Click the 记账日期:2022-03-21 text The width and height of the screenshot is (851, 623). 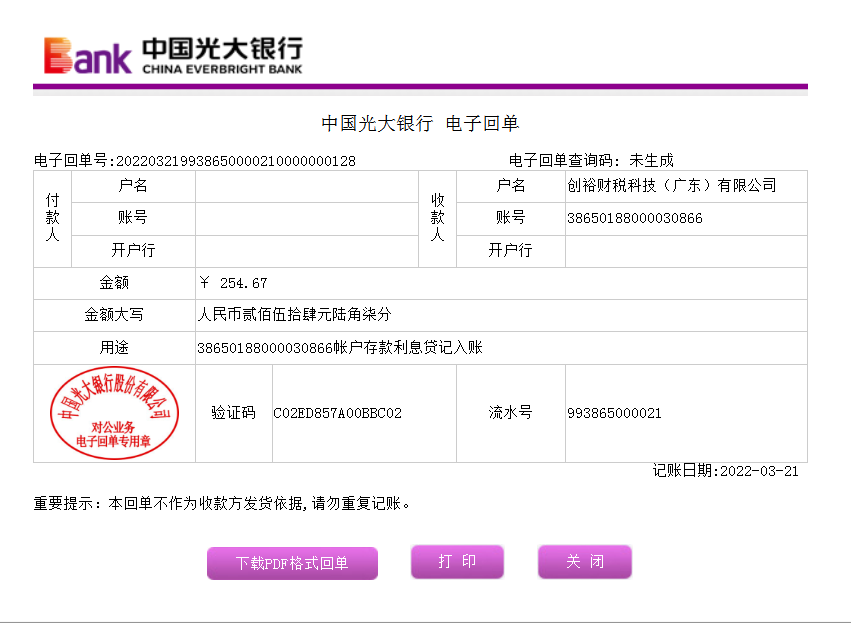[x=725, y=471]
